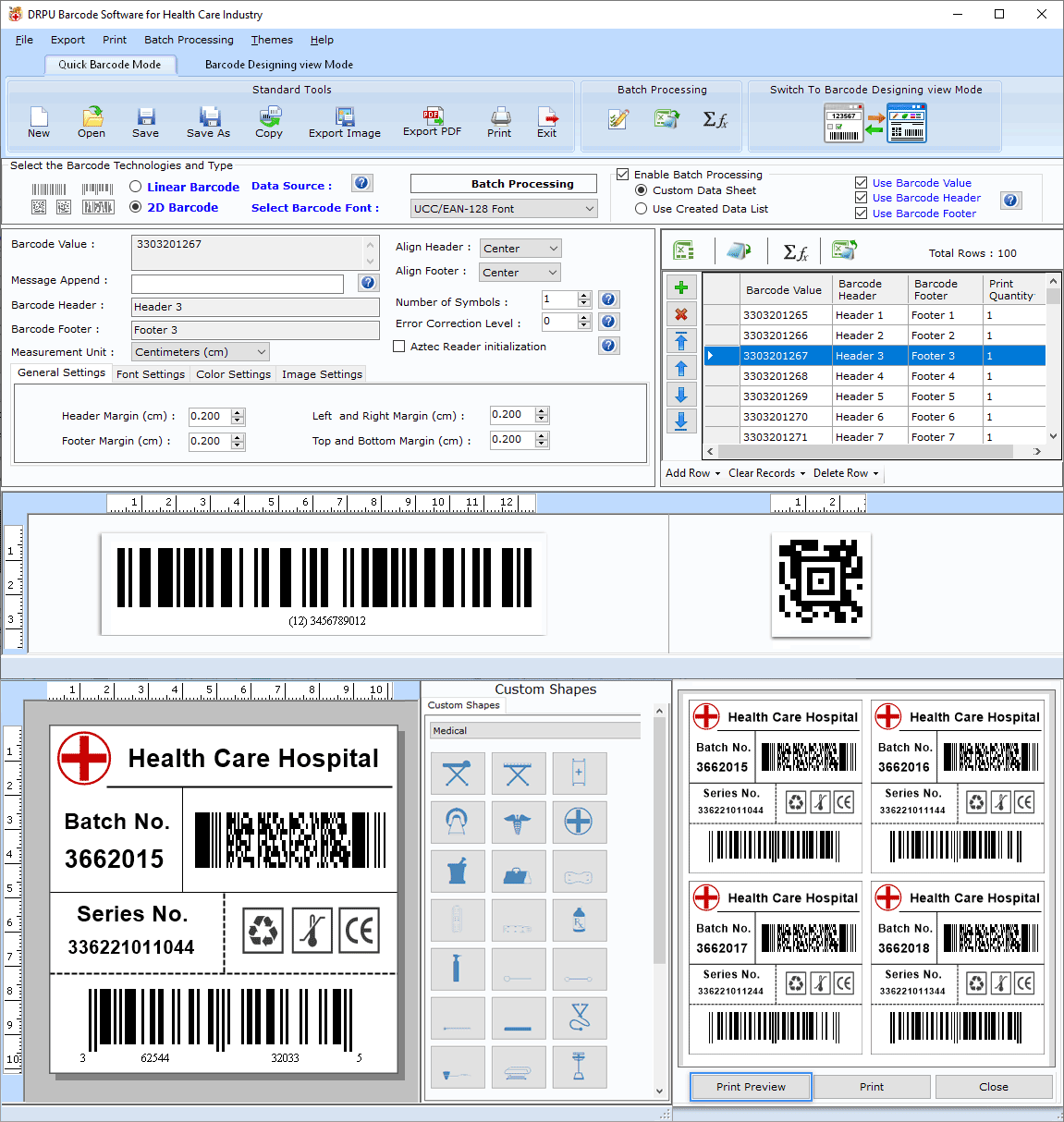This screenshot has height=1122, width=1064.
Task: Click the Sigma fx formula icon in Batch Processing
Action: pyautogui.click(x=715, y=119)
